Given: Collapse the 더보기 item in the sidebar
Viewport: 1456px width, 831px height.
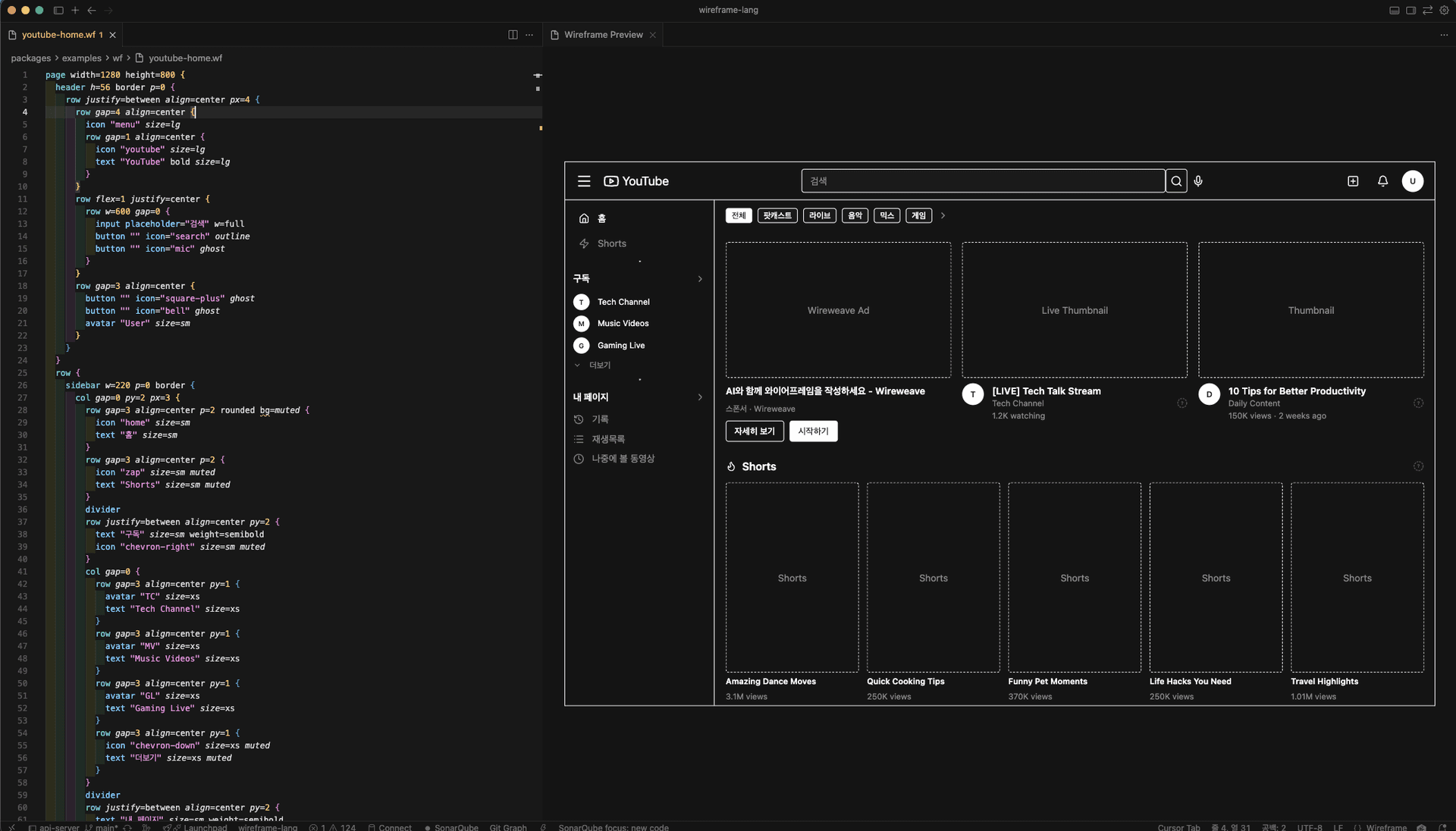Looking at the screenshot, I should (579, 365).
